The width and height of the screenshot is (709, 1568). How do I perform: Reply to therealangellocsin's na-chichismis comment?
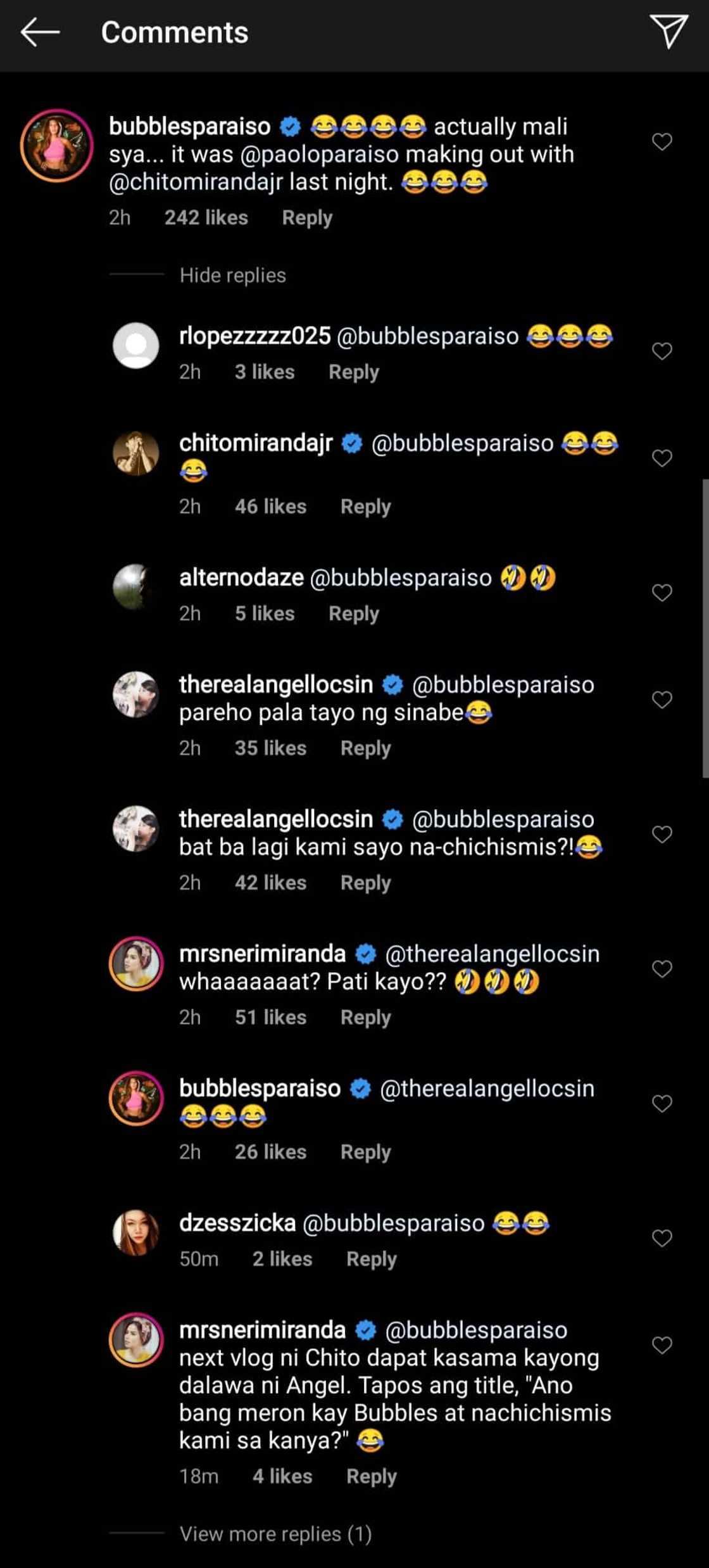365,882
